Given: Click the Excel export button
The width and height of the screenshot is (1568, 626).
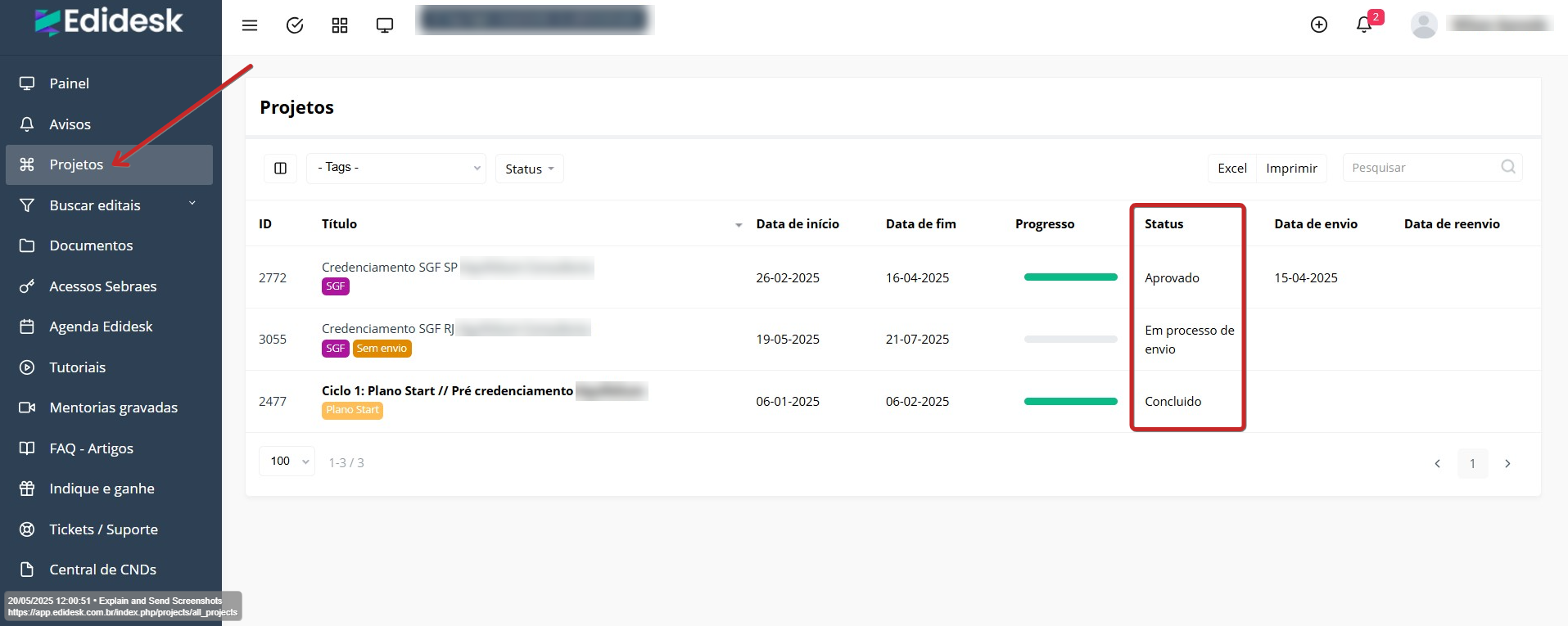Looking at the screenshot, I should 1231,169.
